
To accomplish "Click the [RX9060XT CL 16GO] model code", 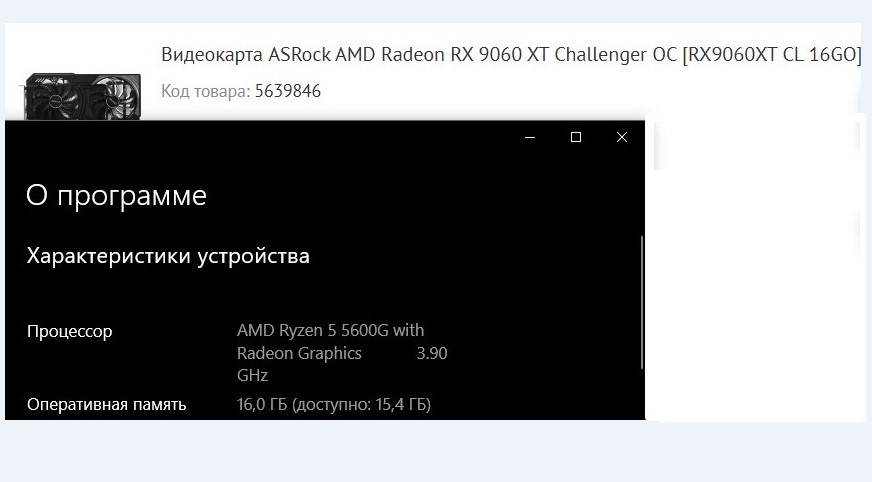I will tap(771, 54).
